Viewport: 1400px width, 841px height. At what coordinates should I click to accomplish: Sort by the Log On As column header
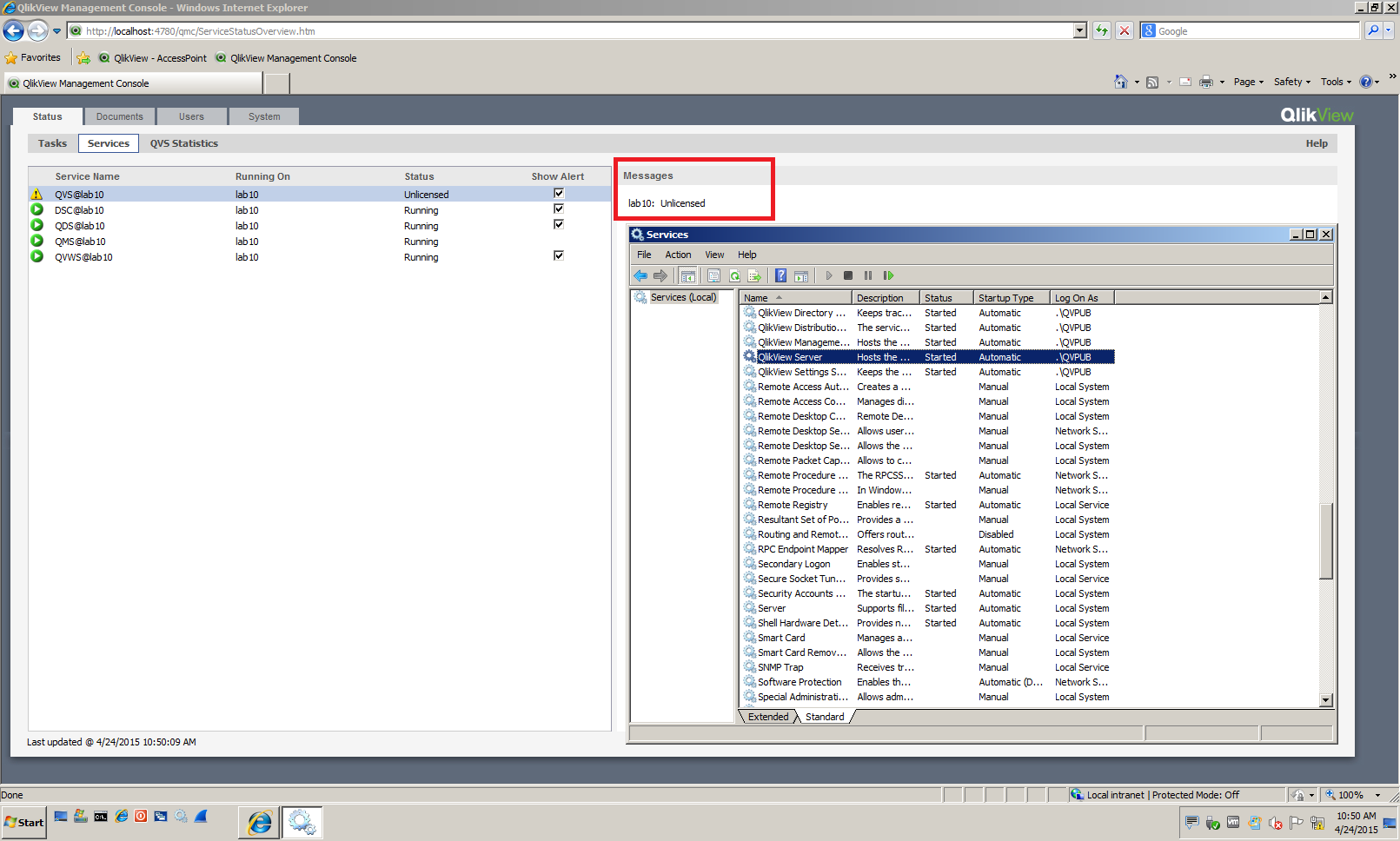(1081, 298)
